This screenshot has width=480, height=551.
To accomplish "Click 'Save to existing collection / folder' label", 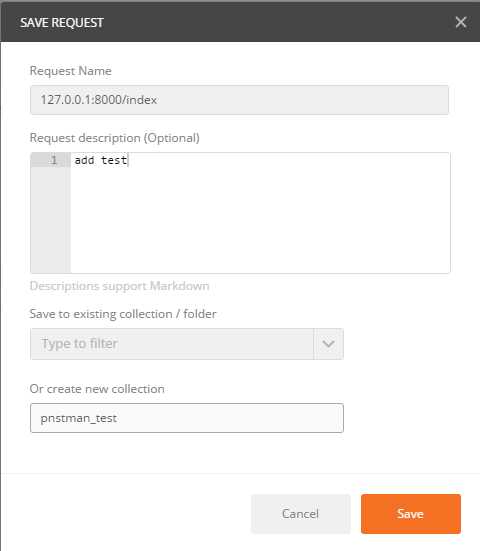I will (123, 314).
